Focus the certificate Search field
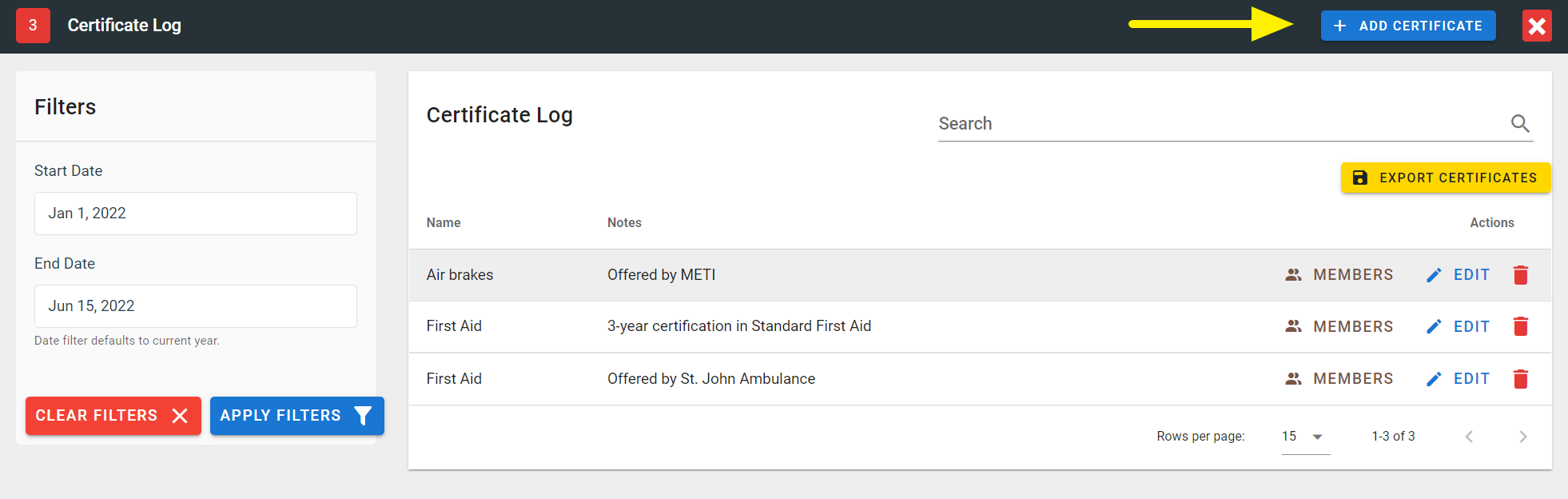 coord(1219,124)
